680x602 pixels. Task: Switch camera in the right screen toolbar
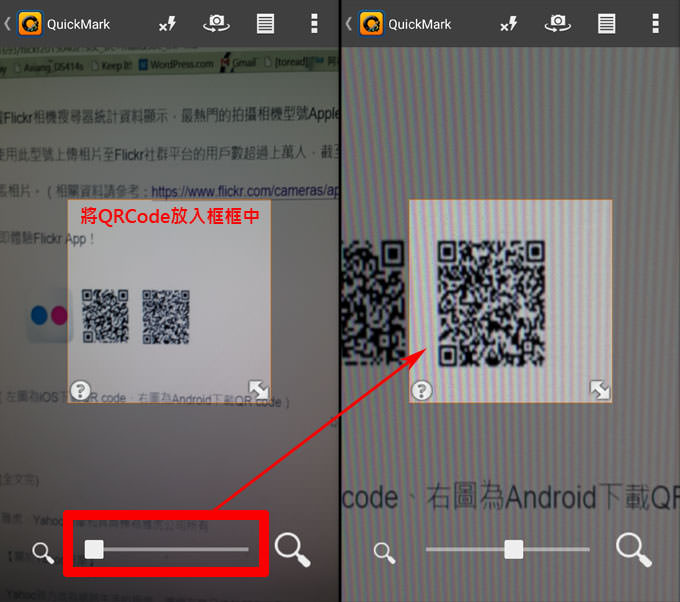[x=557, y=24]
